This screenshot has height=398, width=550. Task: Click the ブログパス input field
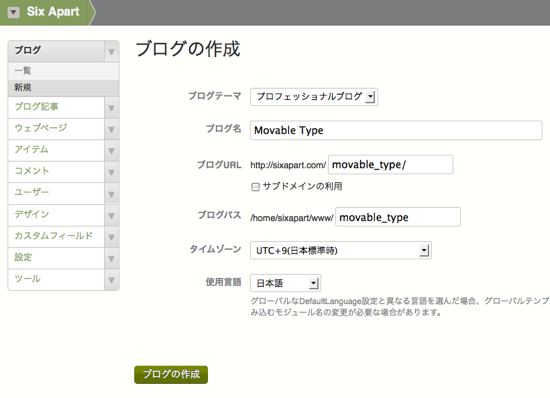click(x=398, y=217)
